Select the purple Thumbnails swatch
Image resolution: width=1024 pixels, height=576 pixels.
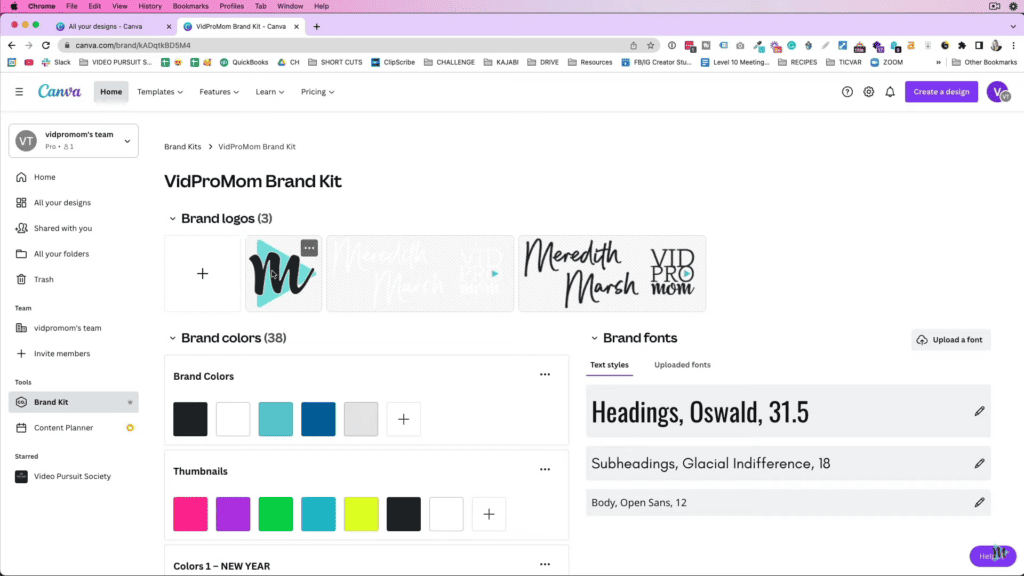click(x=233, y=514)
